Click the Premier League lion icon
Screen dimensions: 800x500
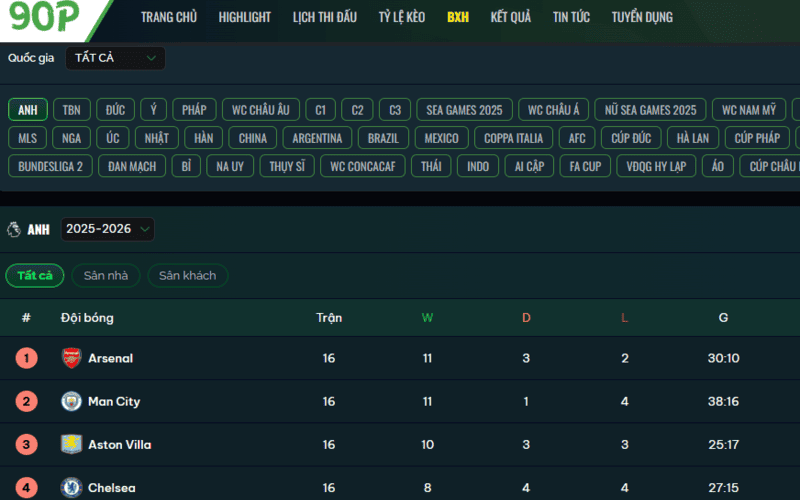pos(14,230)
